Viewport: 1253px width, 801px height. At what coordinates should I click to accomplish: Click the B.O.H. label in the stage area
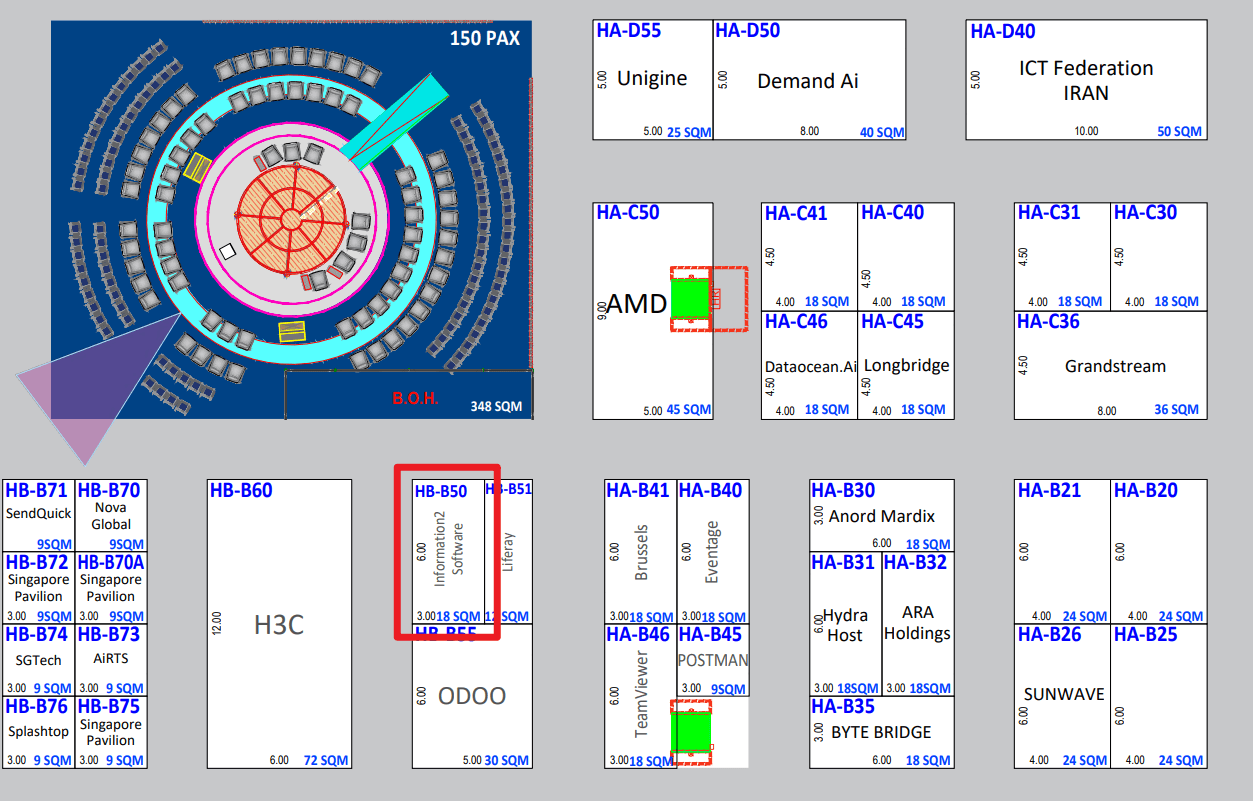418,397
